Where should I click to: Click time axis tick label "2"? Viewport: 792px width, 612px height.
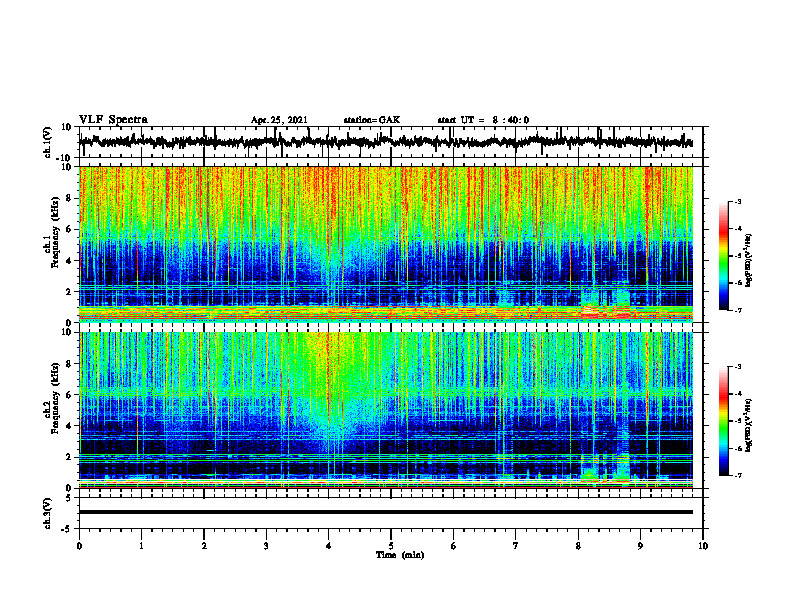(x=204, y=546)
